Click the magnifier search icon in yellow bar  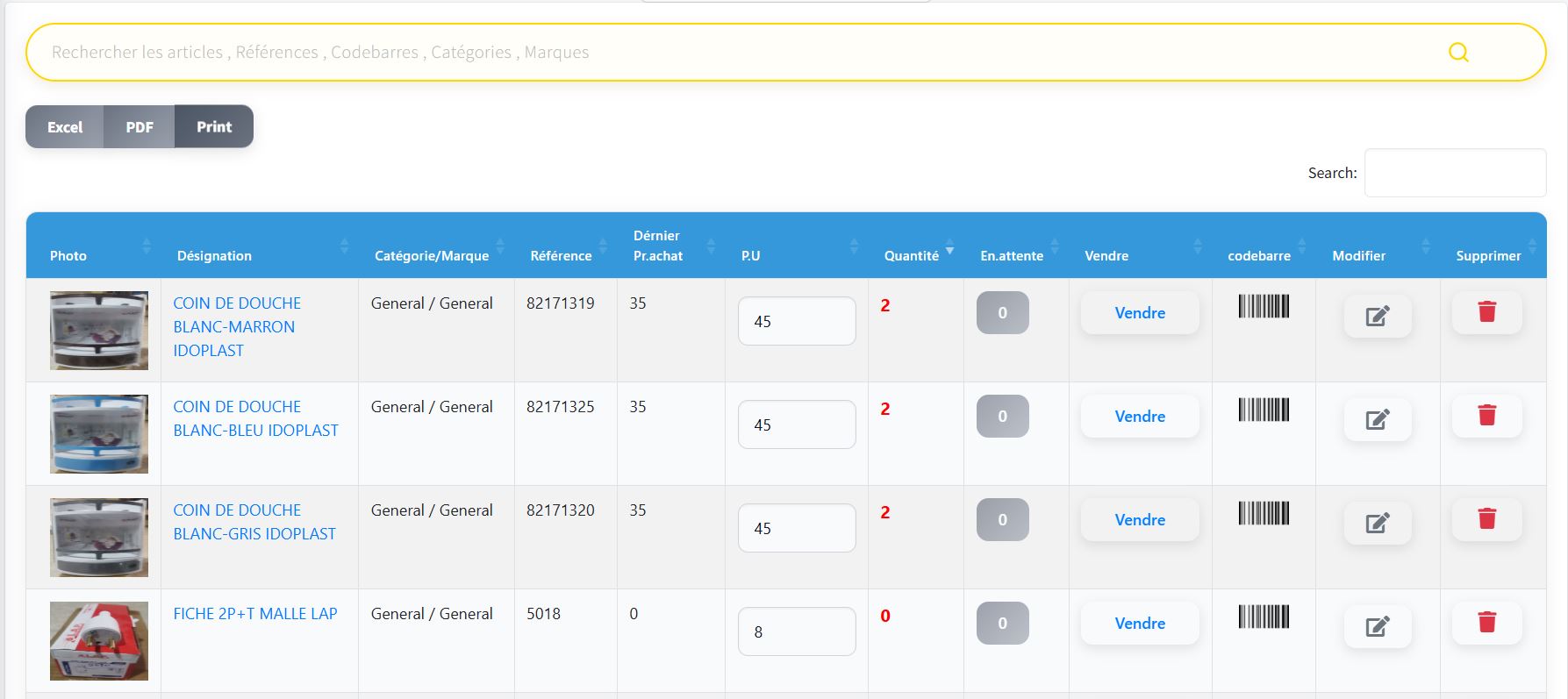(x=1457, y=53)
